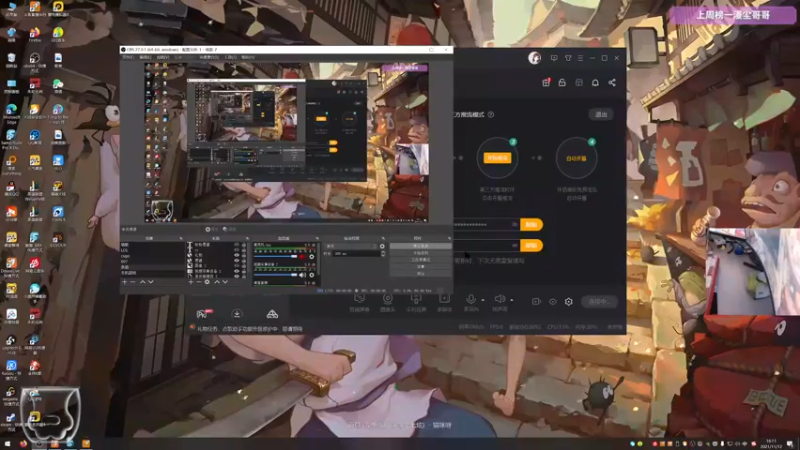Reveal hidden text in first masked field
This screenshot has height=450, width=800.
pyautogui.click(x=514, y=224)
